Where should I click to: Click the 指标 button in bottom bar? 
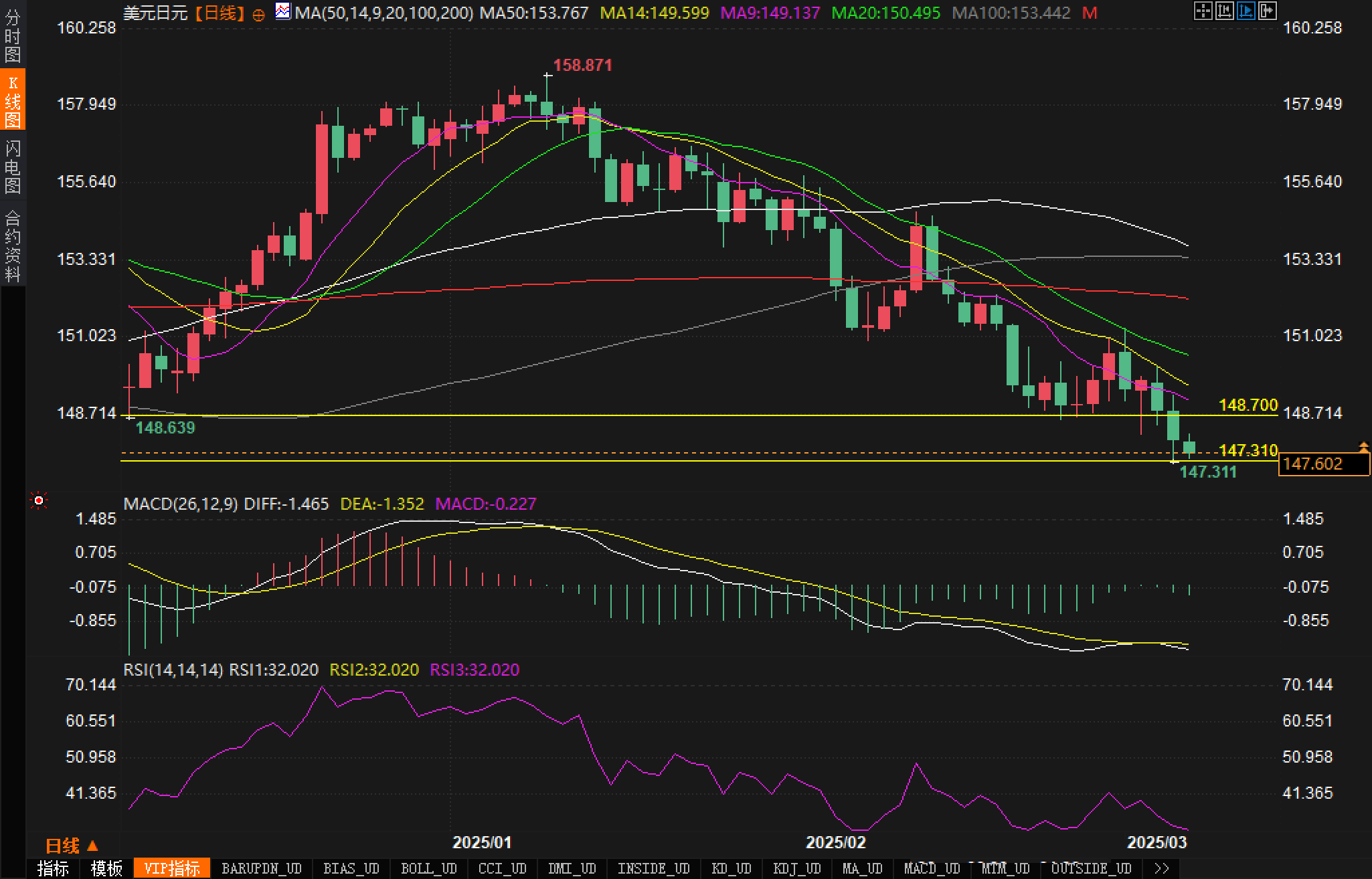[54, 869]
